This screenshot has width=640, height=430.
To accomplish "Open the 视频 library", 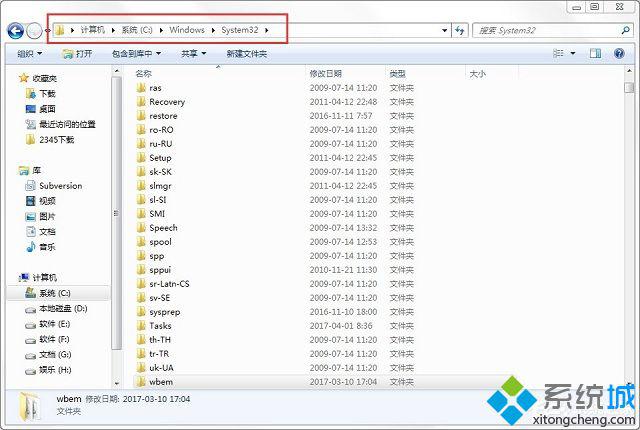I will 41,201.
